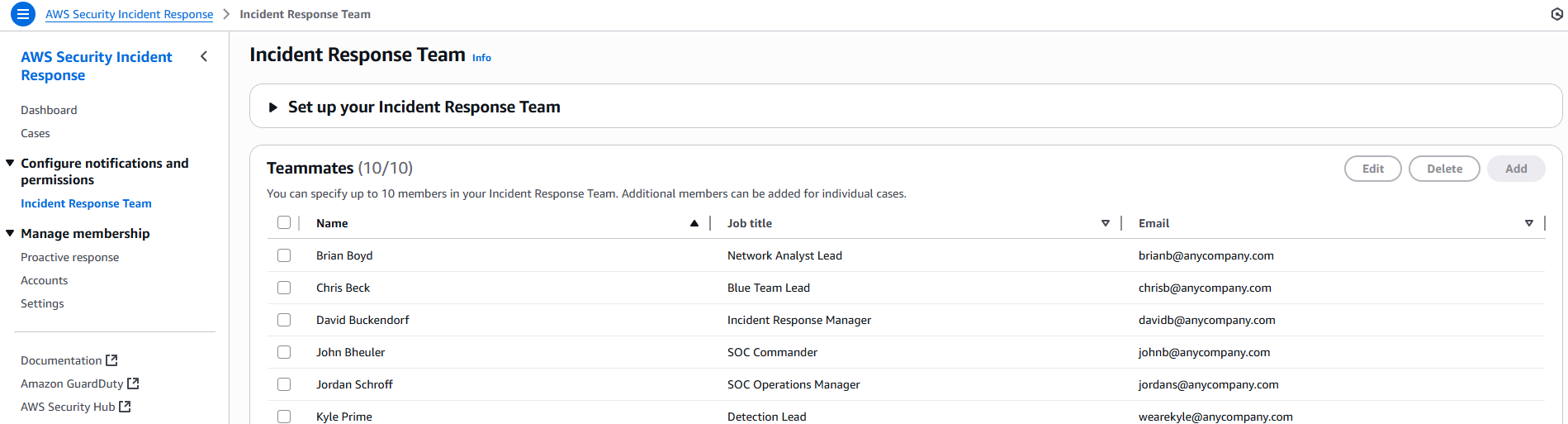The height and width of the screenshot is (424, 1568).
Task: Click the name John Bheuler
Action: pyautogui.click(x=350, y=352)
